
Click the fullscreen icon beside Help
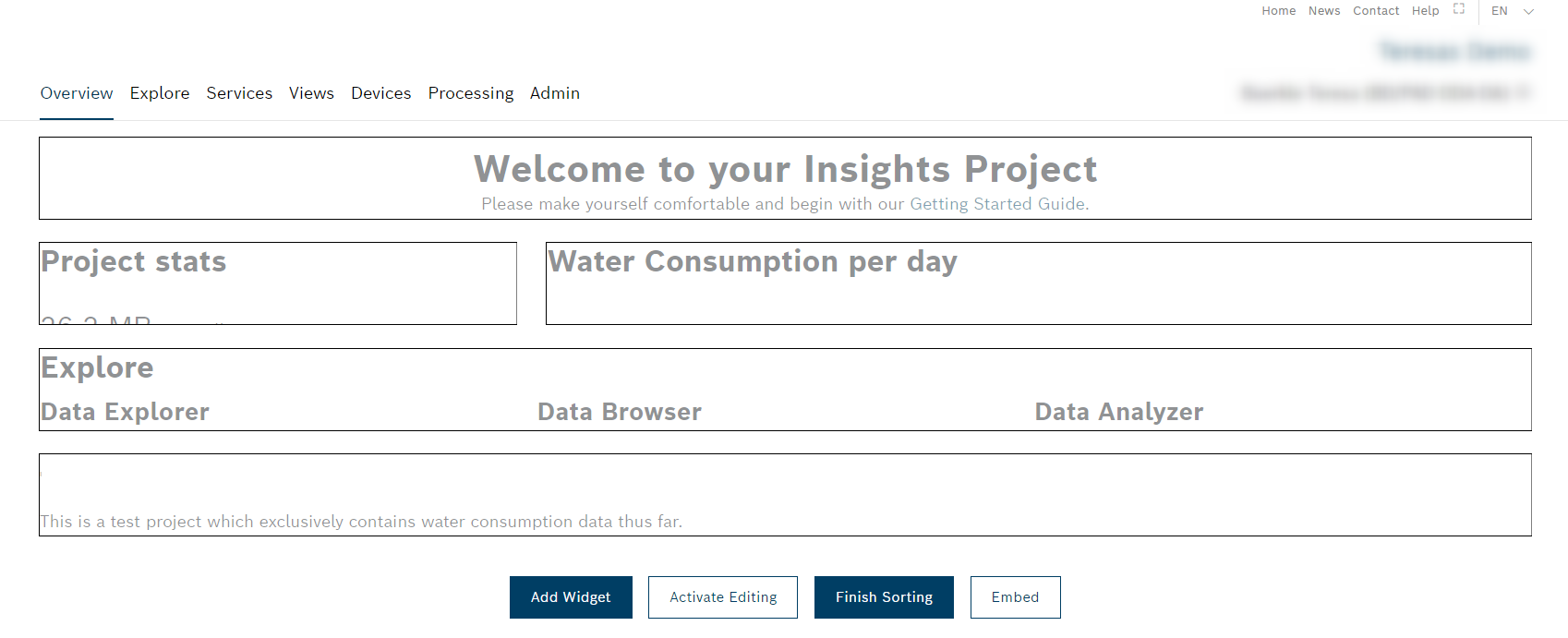1459,9
